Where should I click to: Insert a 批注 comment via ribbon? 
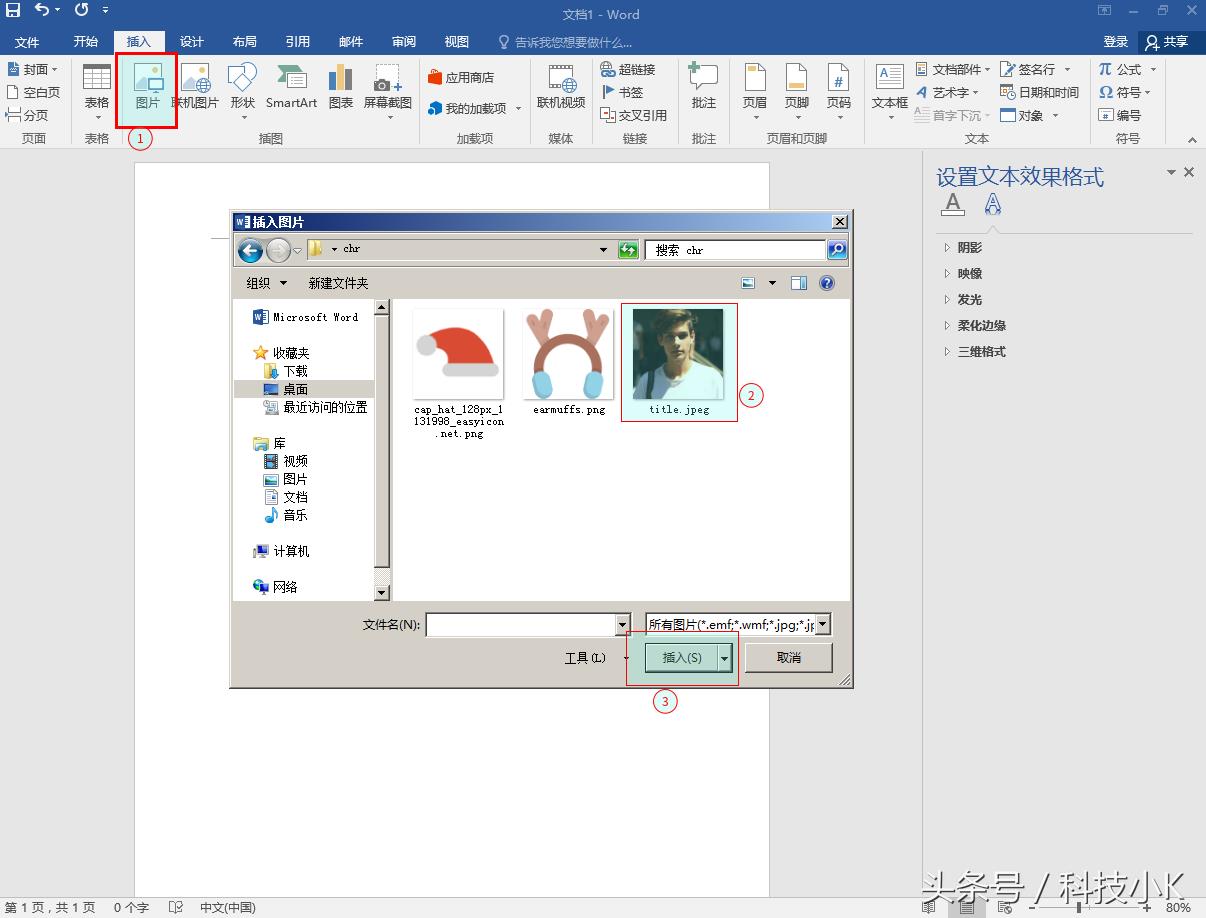(704, 86)
